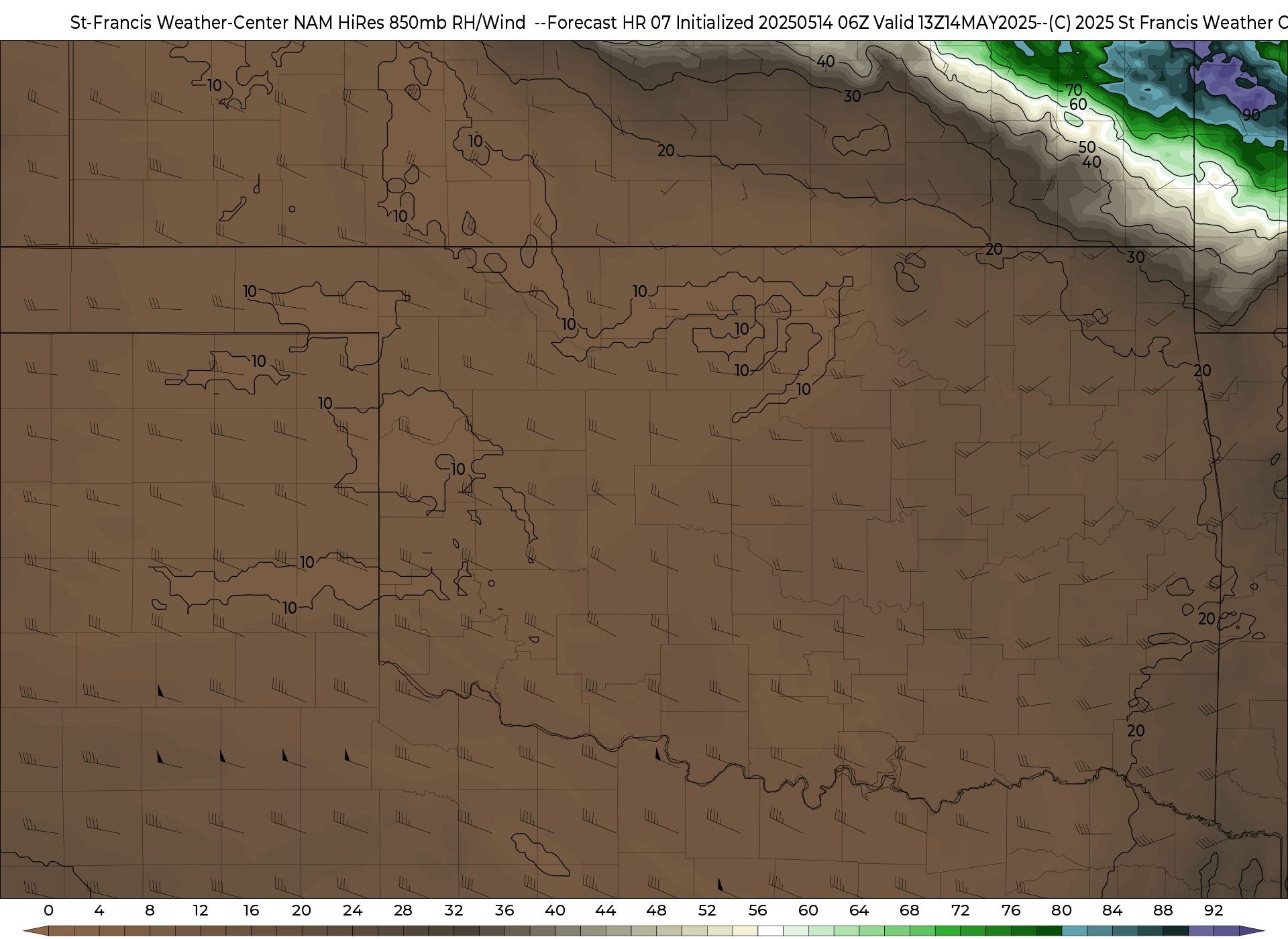
Task: Click the 60 contour label below the 70
Action: (x=1078, y=105)
